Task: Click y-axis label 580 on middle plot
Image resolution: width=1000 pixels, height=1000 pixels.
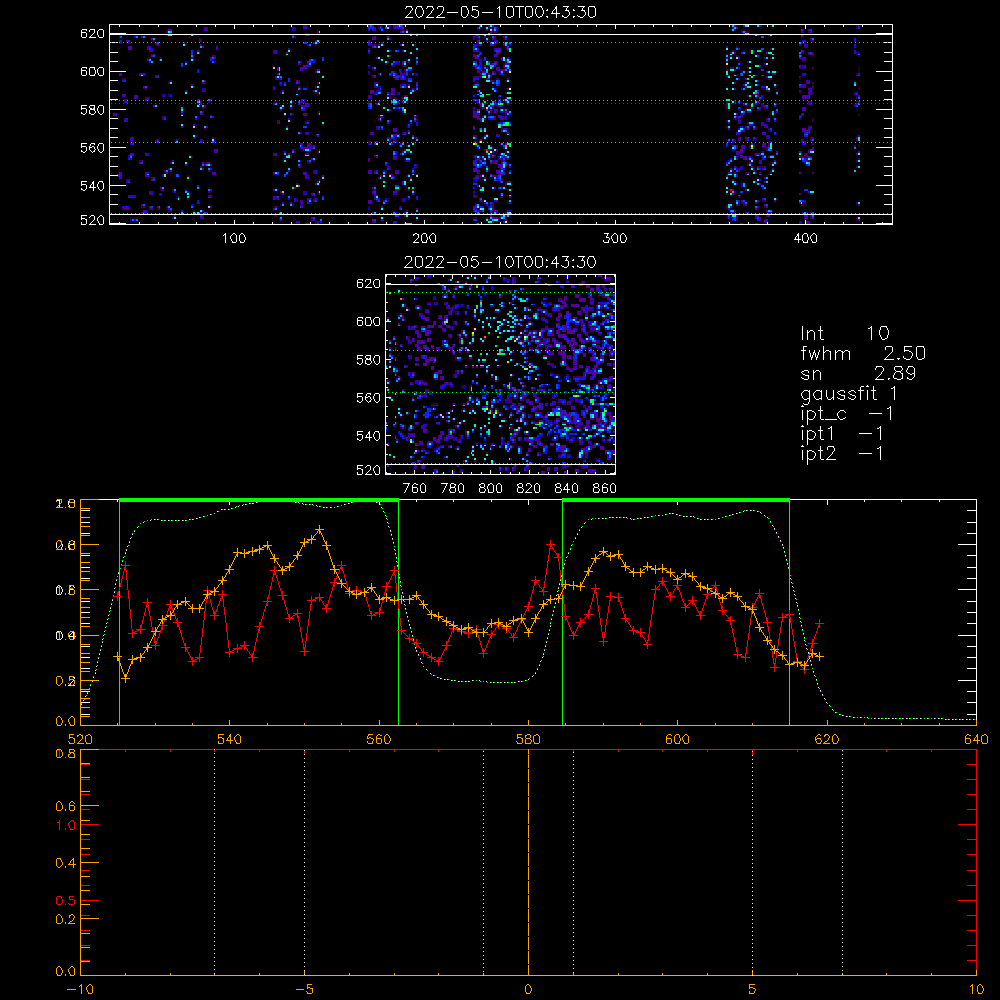Action: (368, 360)
